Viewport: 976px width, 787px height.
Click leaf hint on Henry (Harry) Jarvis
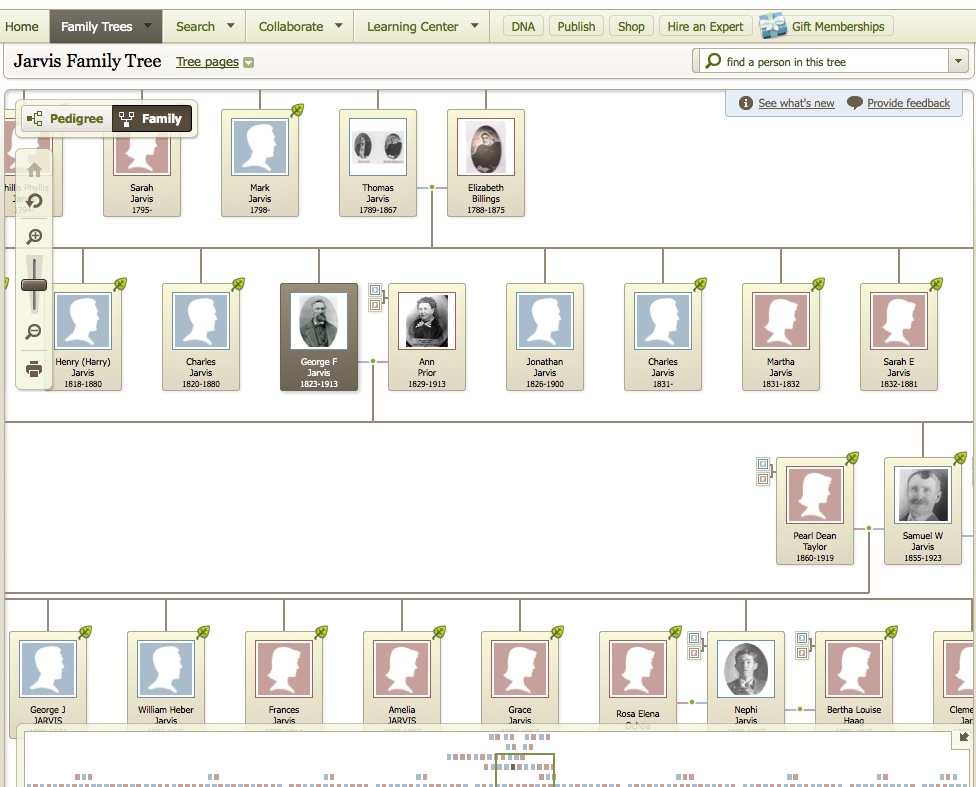tap(120, 284)
